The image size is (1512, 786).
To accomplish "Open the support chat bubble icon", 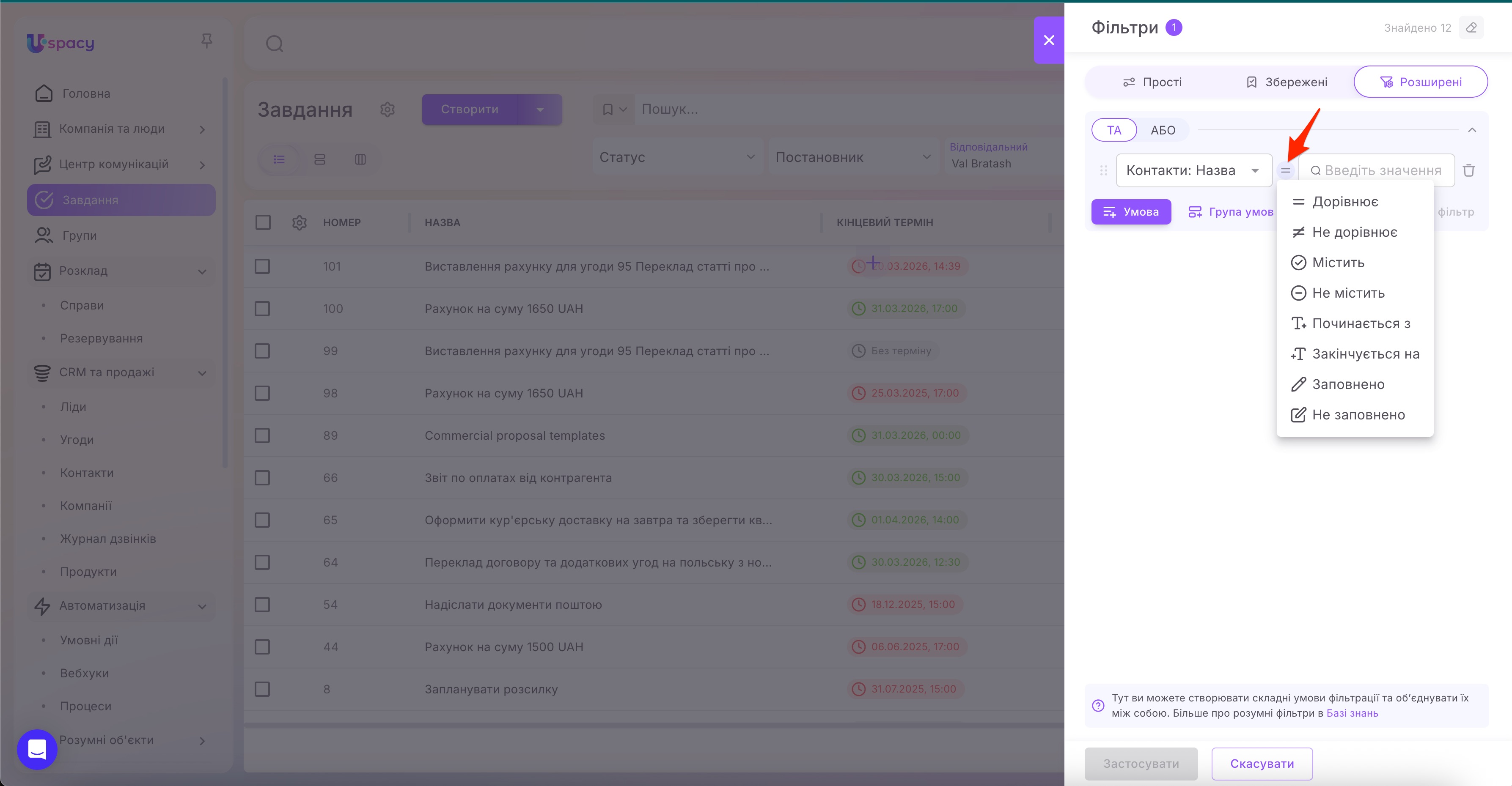I will [x=37, y=749].
